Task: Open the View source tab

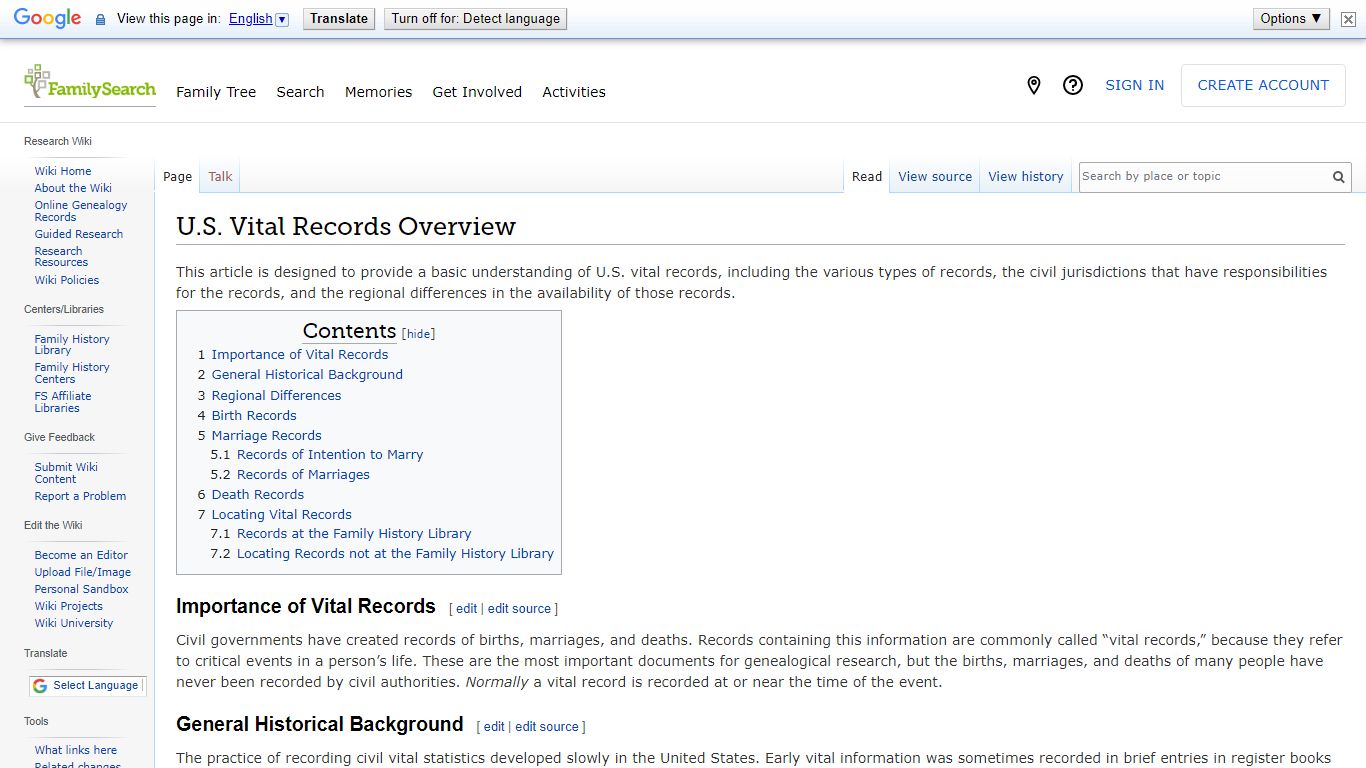Action: tap(935, 177)
